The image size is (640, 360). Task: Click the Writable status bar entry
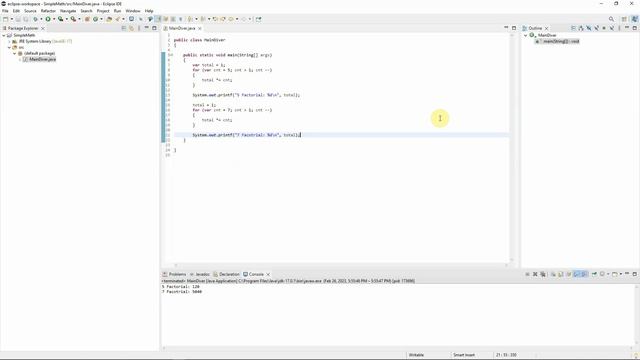(x=417, y=355)
